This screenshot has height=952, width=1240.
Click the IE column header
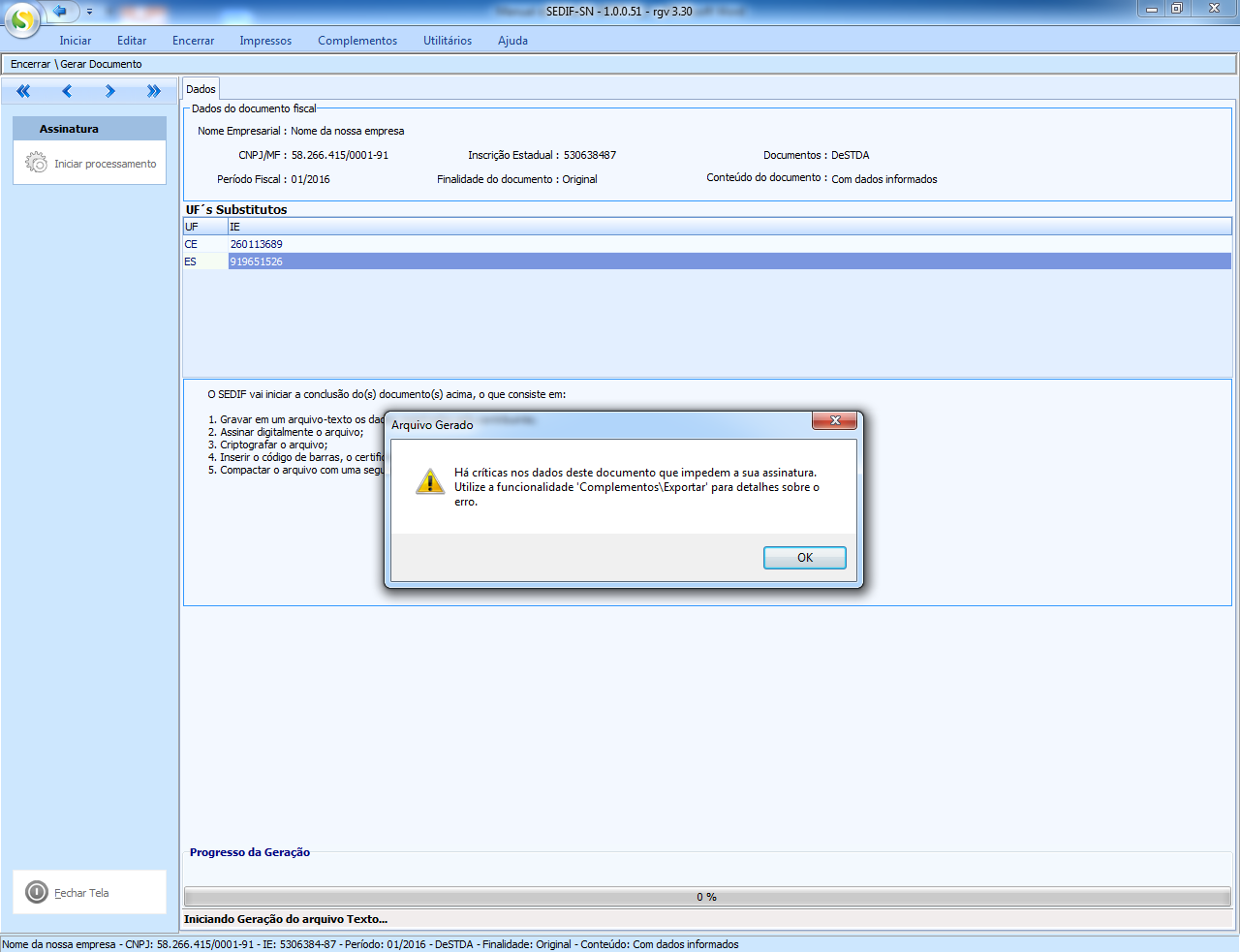click(x=729, y=227)
